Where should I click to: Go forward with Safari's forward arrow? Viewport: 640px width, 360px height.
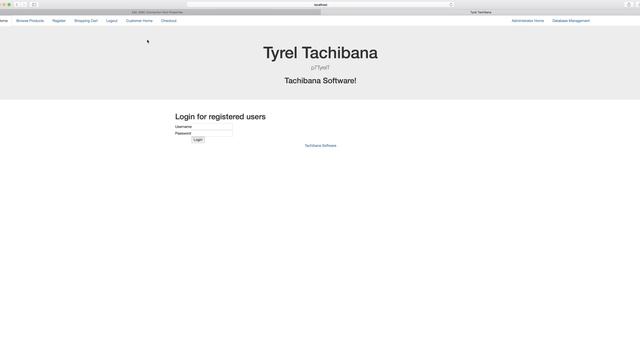coord(24,4)
